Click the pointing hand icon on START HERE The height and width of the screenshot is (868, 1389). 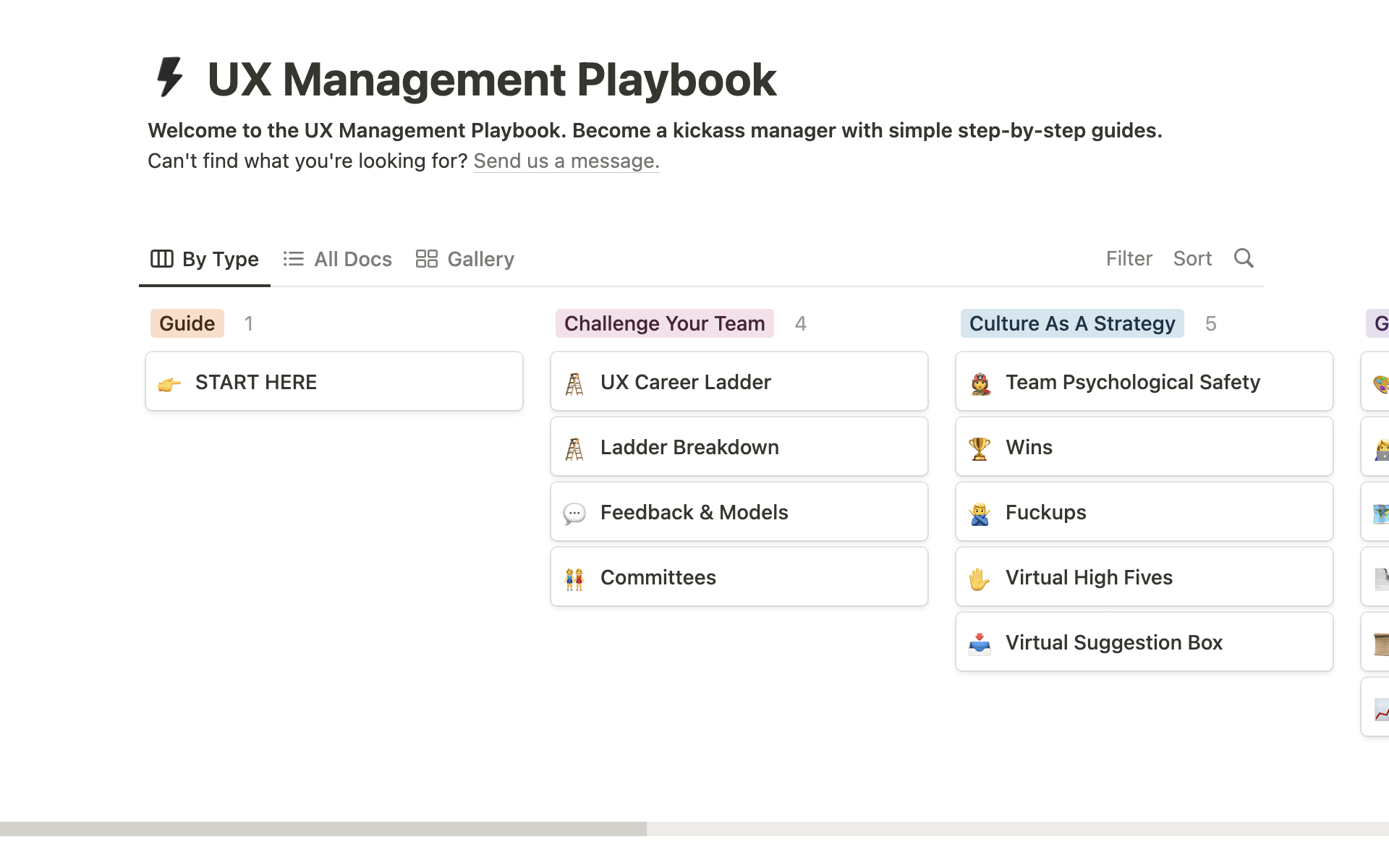[x=169, y=383]
